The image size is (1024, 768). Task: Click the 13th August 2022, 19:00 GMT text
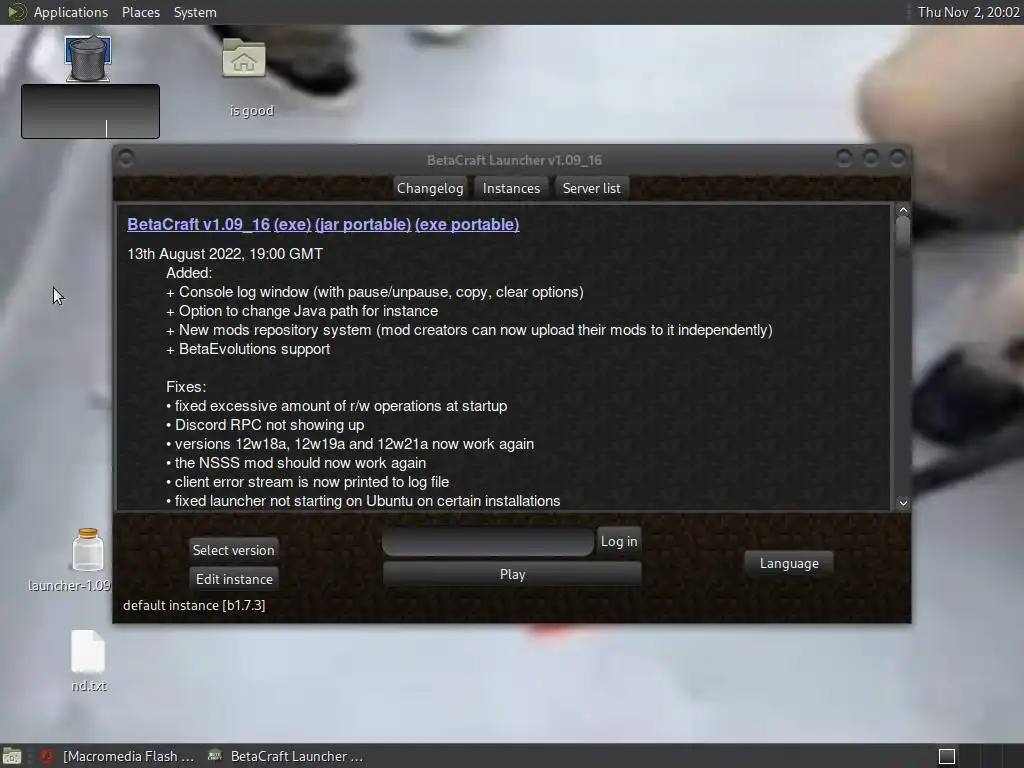click(225, 254)
